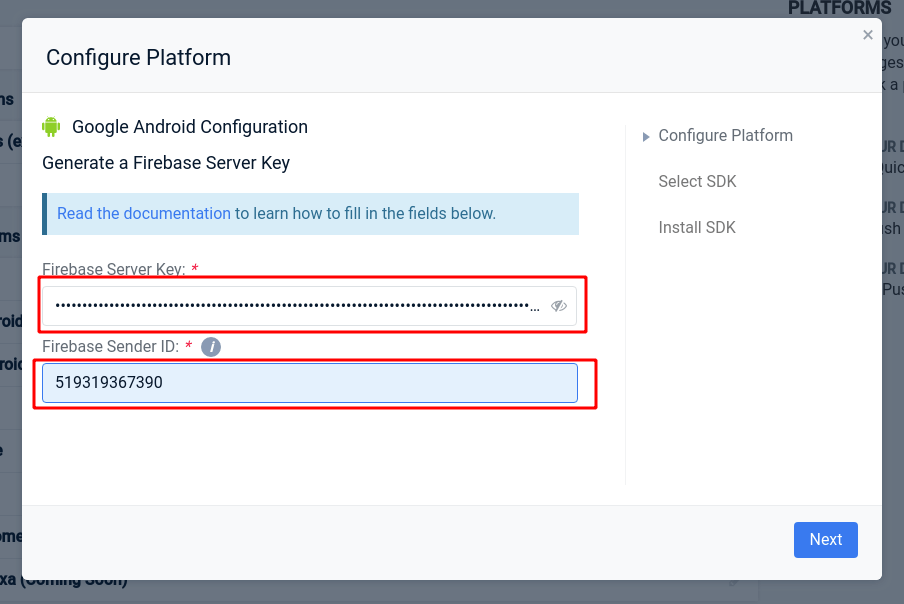The height and width of the screenshot is (604, 904).
Task: Click the 'Google Android Configuration' heading
Action: pos(190,127)
